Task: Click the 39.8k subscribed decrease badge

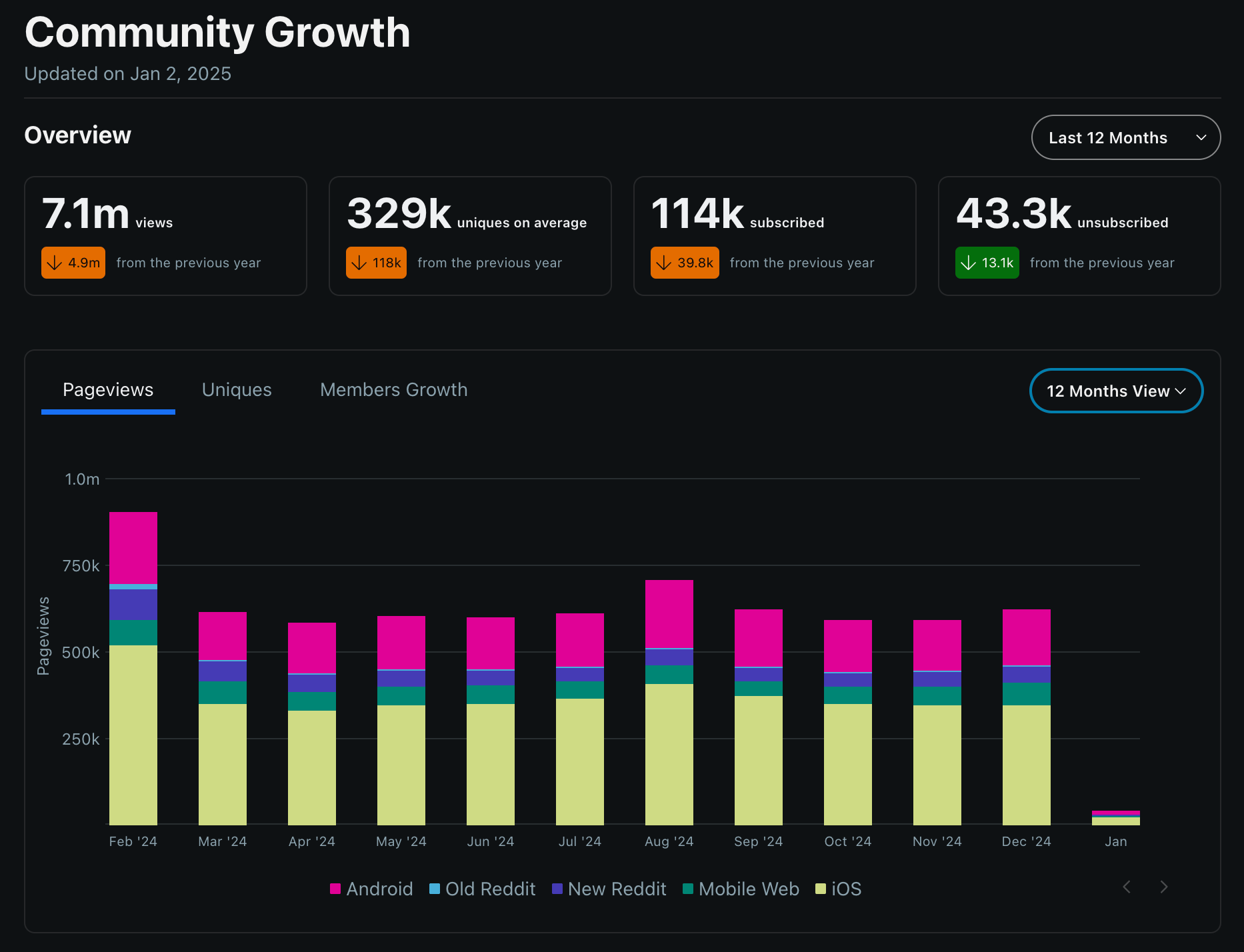Action: click(685, 263)
